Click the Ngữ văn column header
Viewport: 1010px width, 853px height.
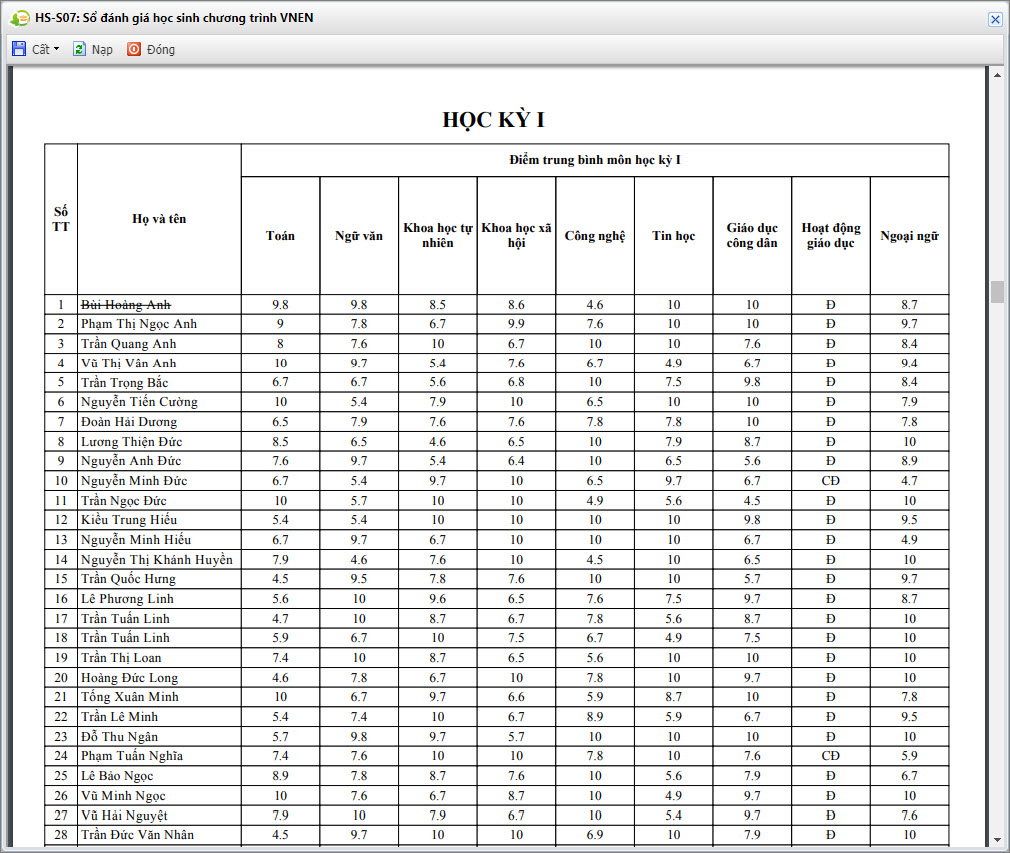359,236
